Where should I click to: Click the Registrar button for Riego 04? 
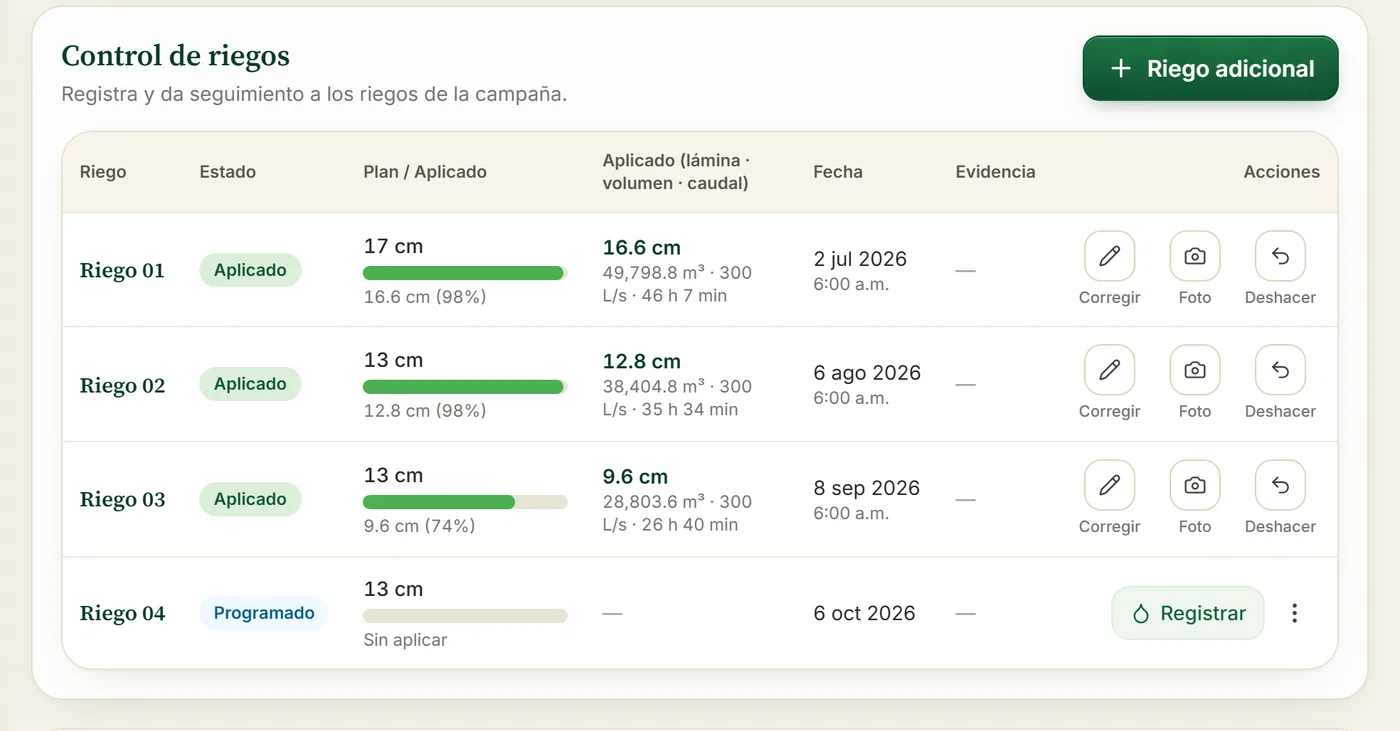tap(1188, 613)
